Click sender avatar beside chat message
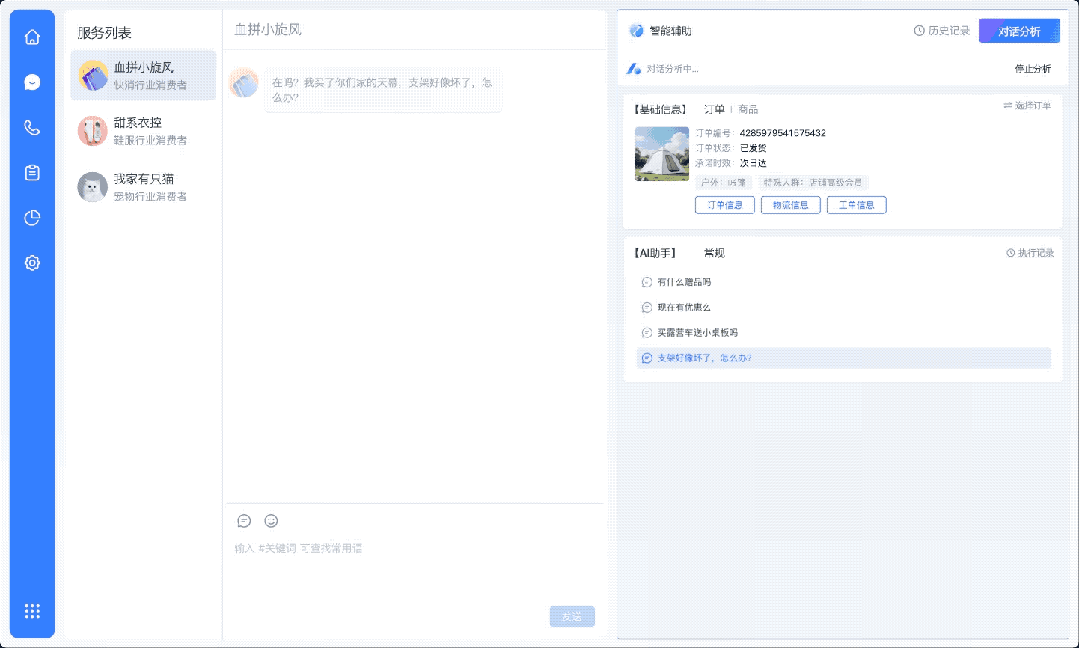This screenshot has height=648, width=1079. (x=244, y=83)
